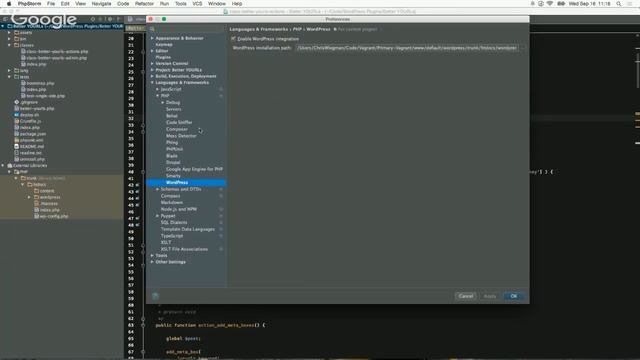Click the OK button in Preferences
Image resolution: width=640 pixels, height=360 pixels.
pos(514,296)
